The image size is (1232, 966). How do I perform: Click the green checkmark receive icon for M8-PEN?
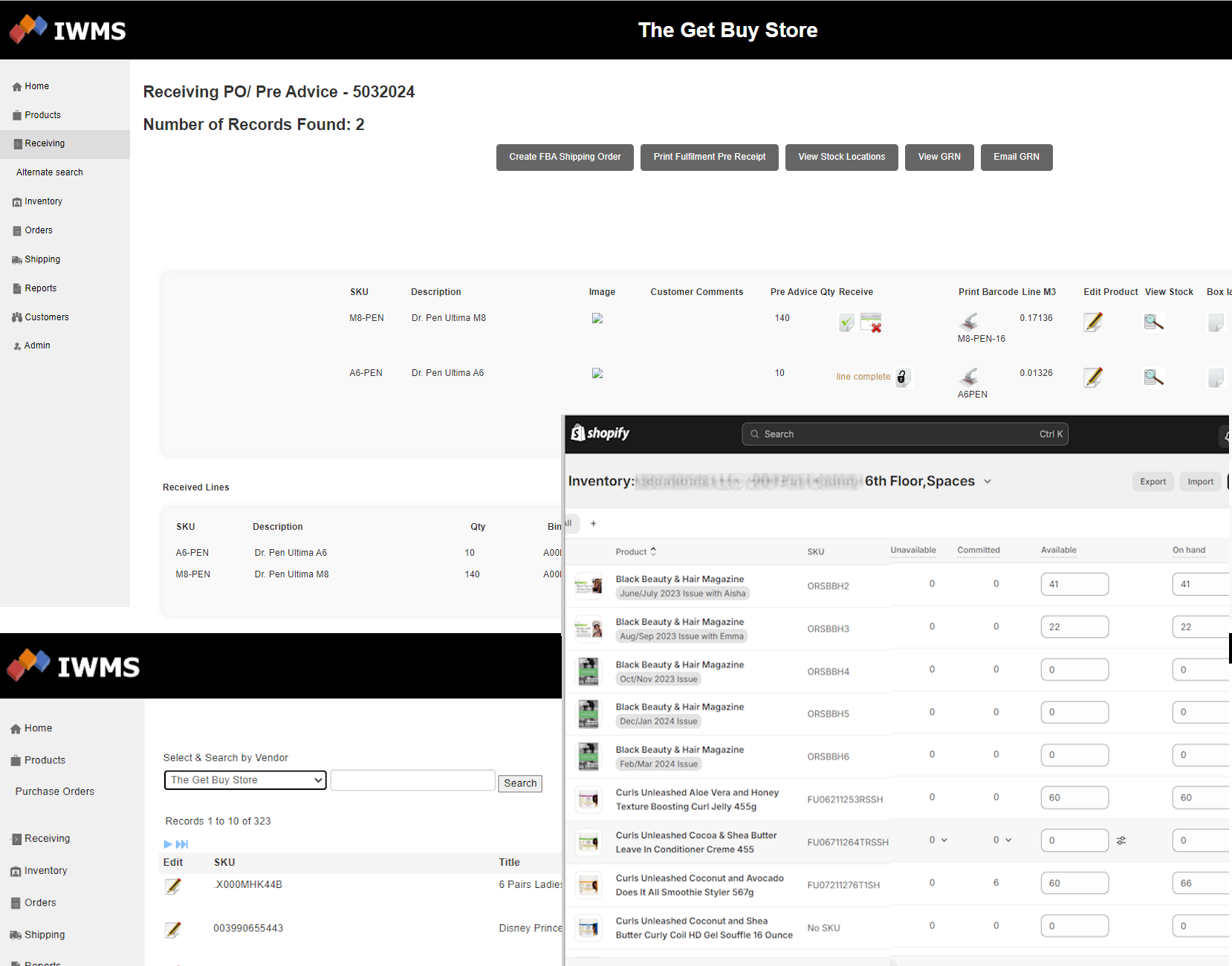tap(846, 322)
